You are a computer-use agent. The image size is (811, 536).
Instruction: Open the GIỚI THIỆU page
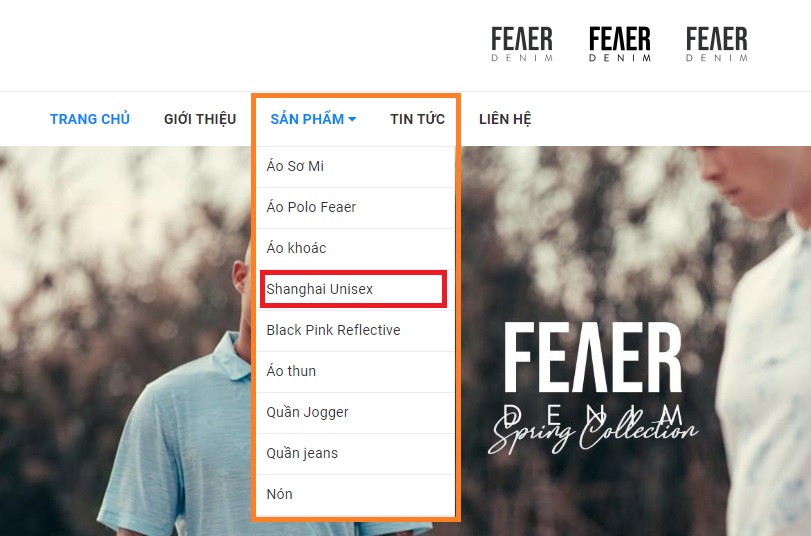pos(200,119)
